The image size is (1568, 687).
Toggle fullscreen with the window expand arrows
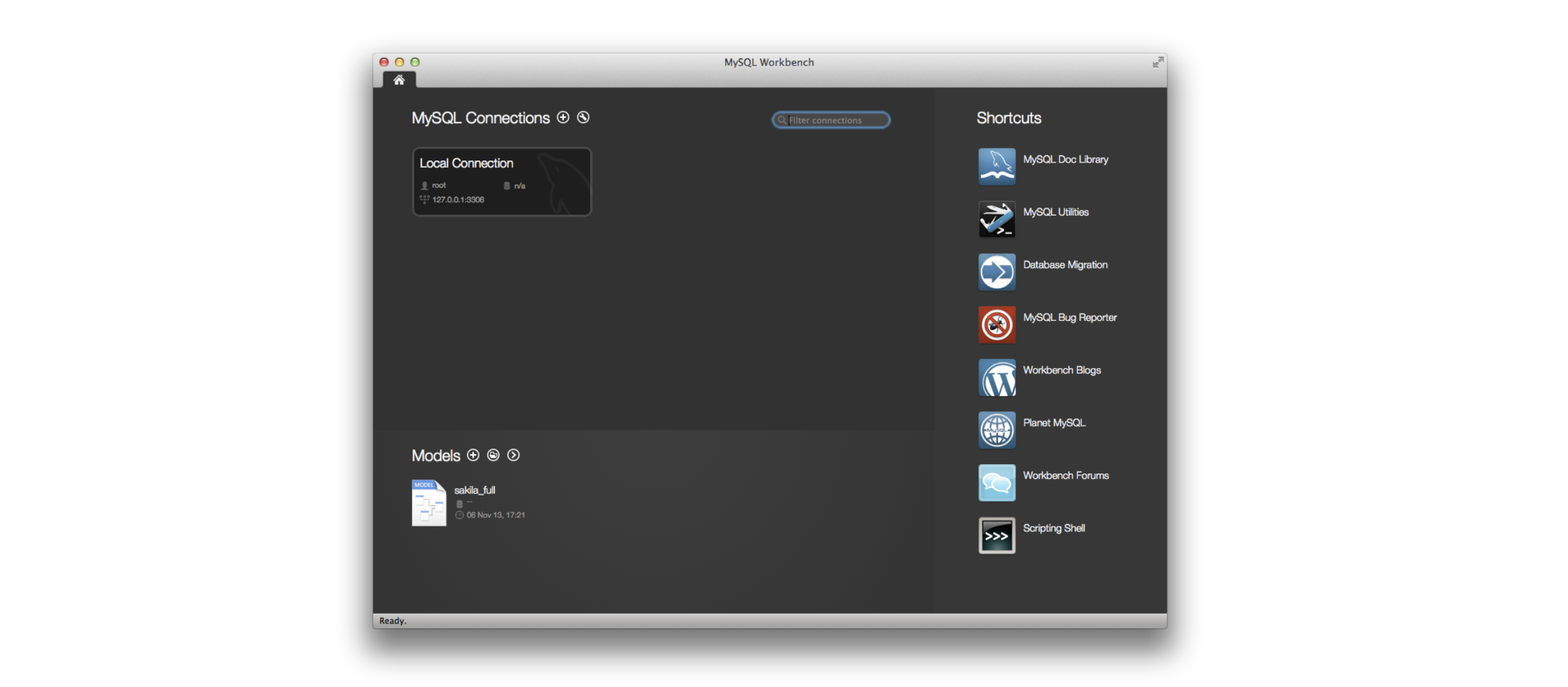pos(1157,62)
